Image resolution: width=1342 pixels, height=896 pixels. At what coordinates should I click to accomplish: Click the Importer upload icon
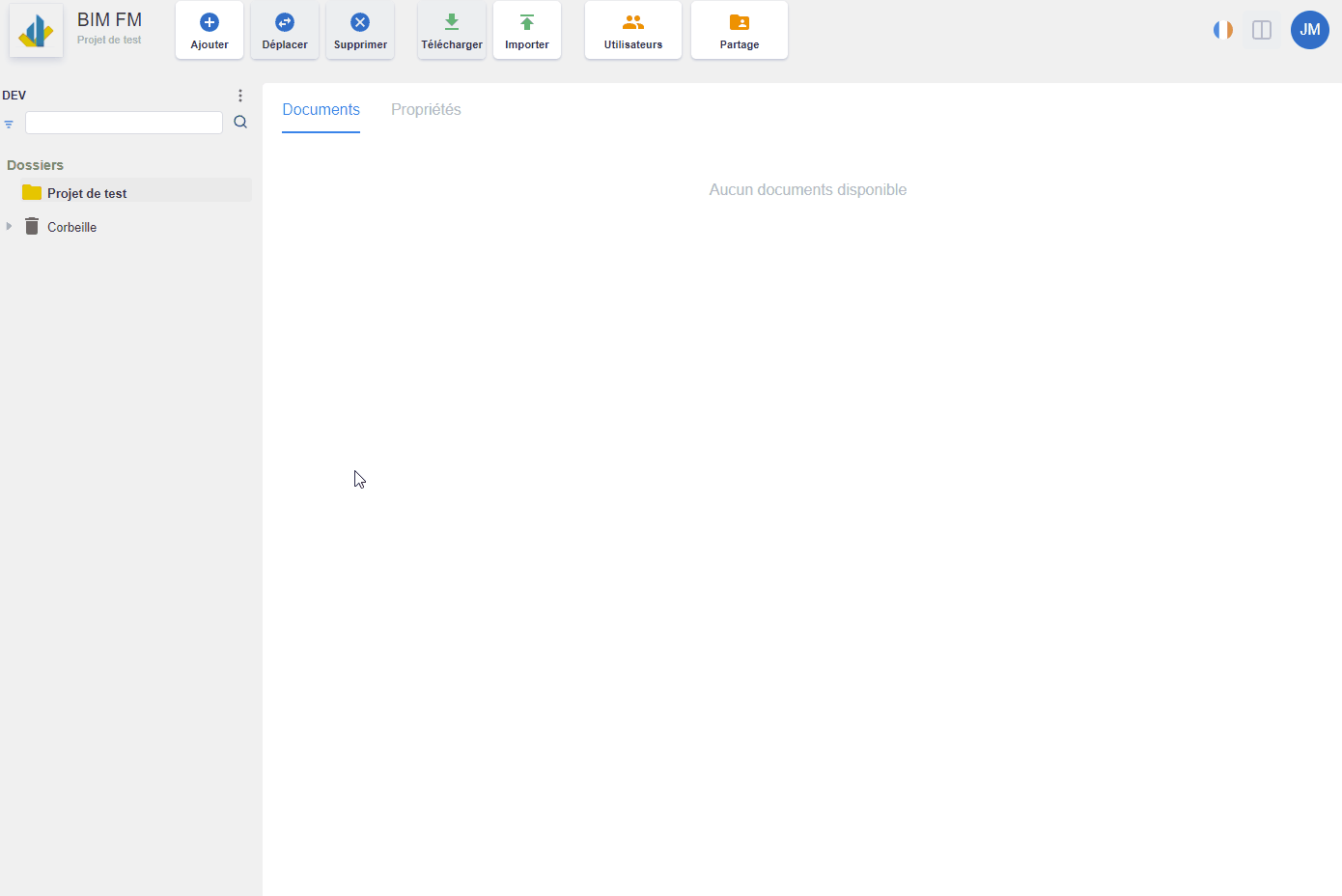[527, 22]
